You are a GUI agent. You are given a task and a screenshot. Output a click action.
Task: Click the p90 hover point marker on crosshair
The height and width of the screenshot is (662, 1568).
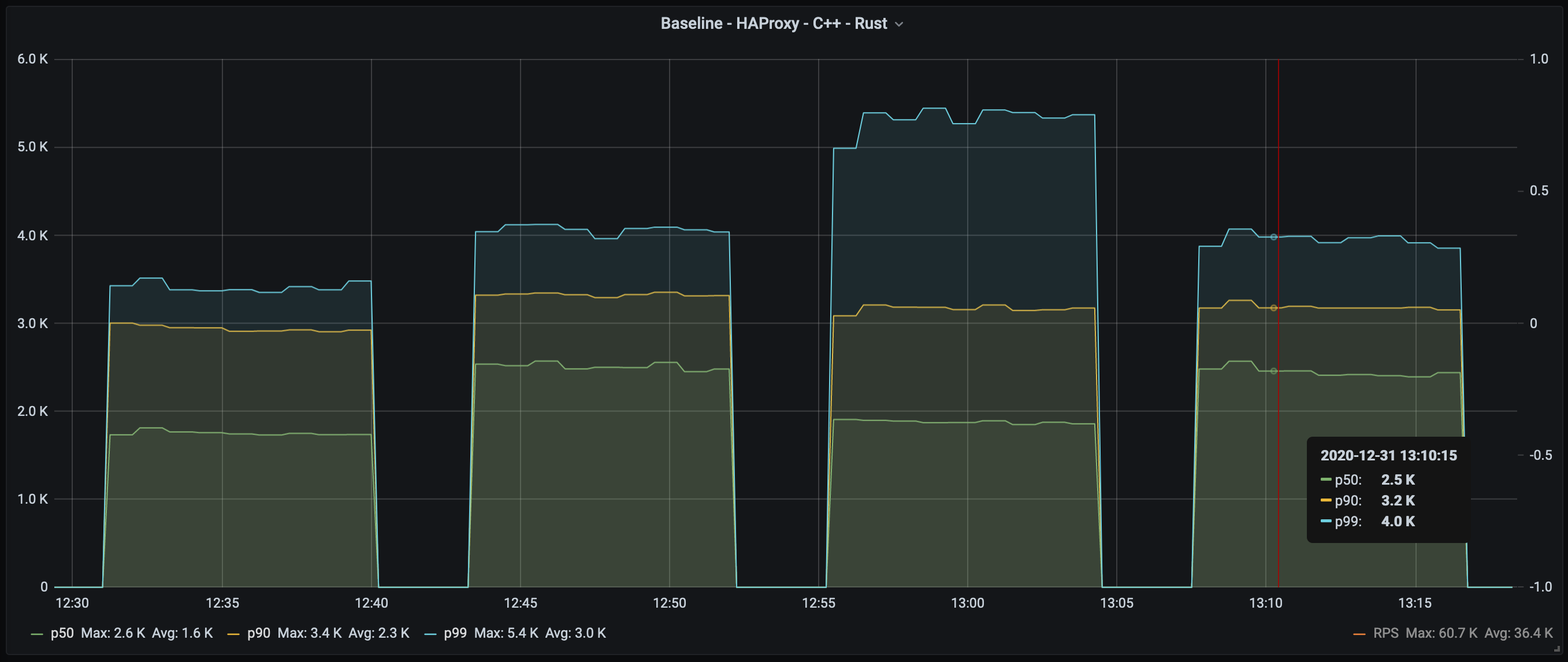pos(1273,308)
